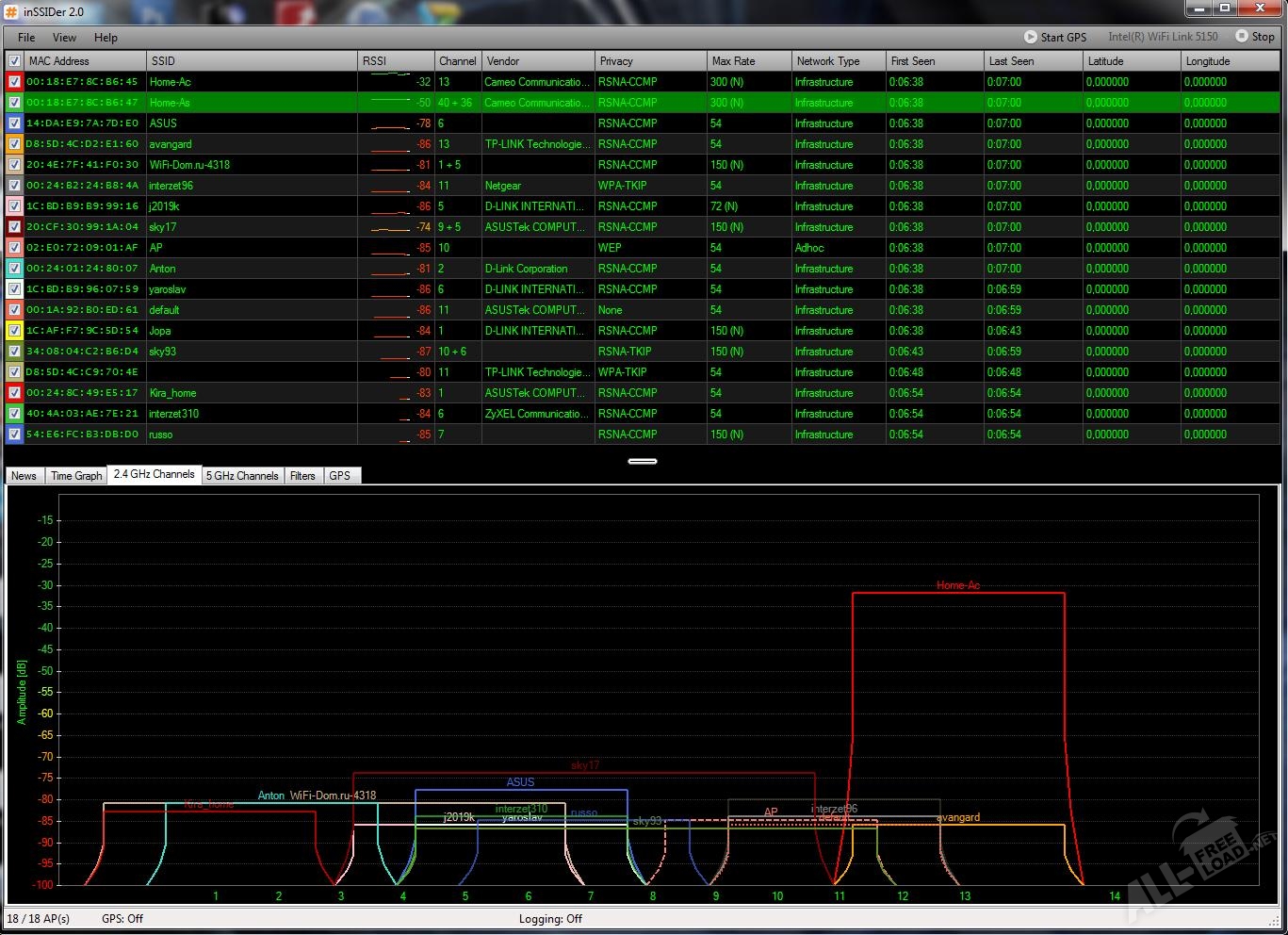The width and height of the screenshot is (1288, 935).
Task: Open the Filters tab
Action: (302, 476)
